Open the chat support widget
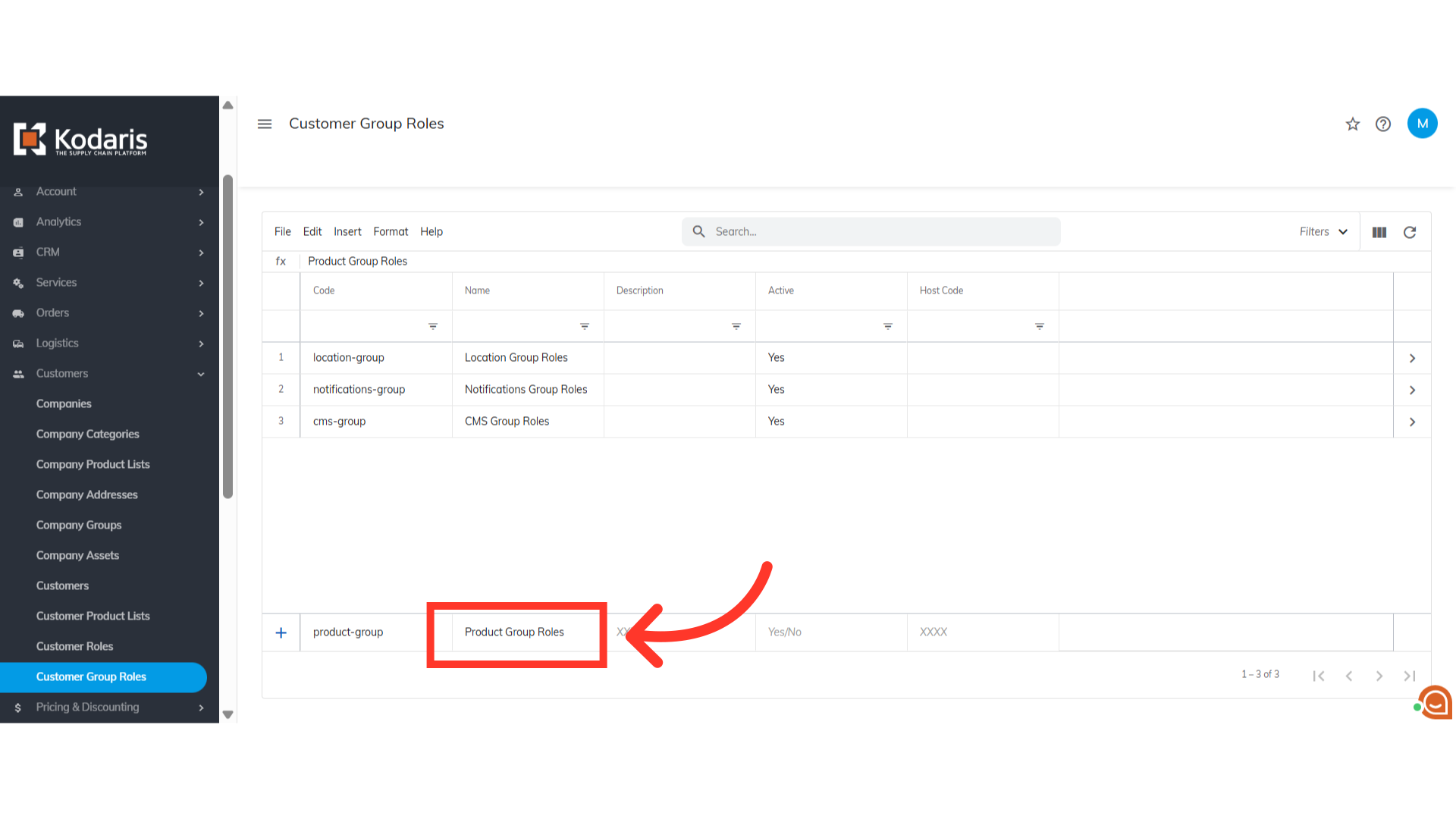Image resolution: width=1456 pixels, height=819 pixels. [x=1435, y=703]
